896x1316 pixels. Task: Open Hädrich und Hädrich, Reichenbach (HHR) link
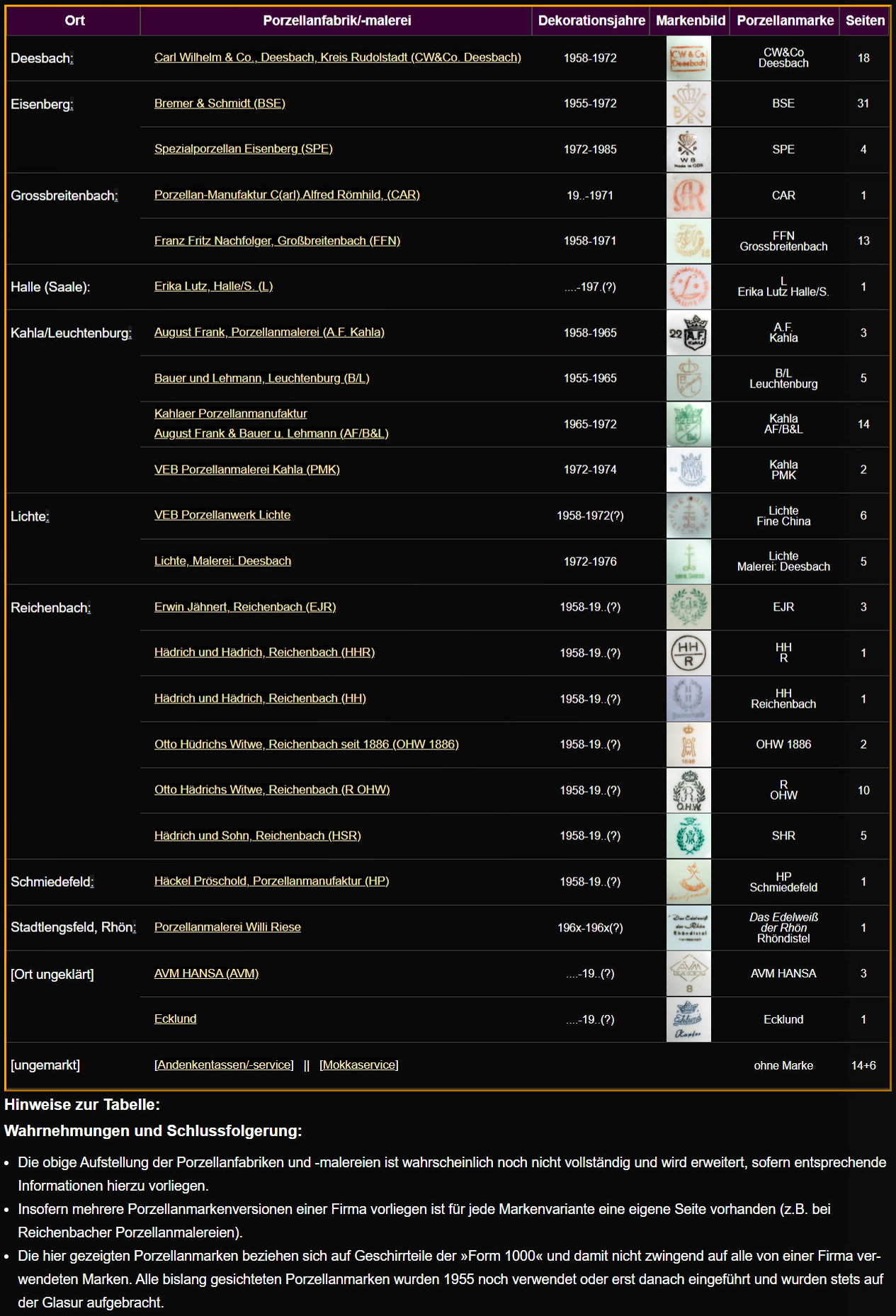[x=264, y=652]
